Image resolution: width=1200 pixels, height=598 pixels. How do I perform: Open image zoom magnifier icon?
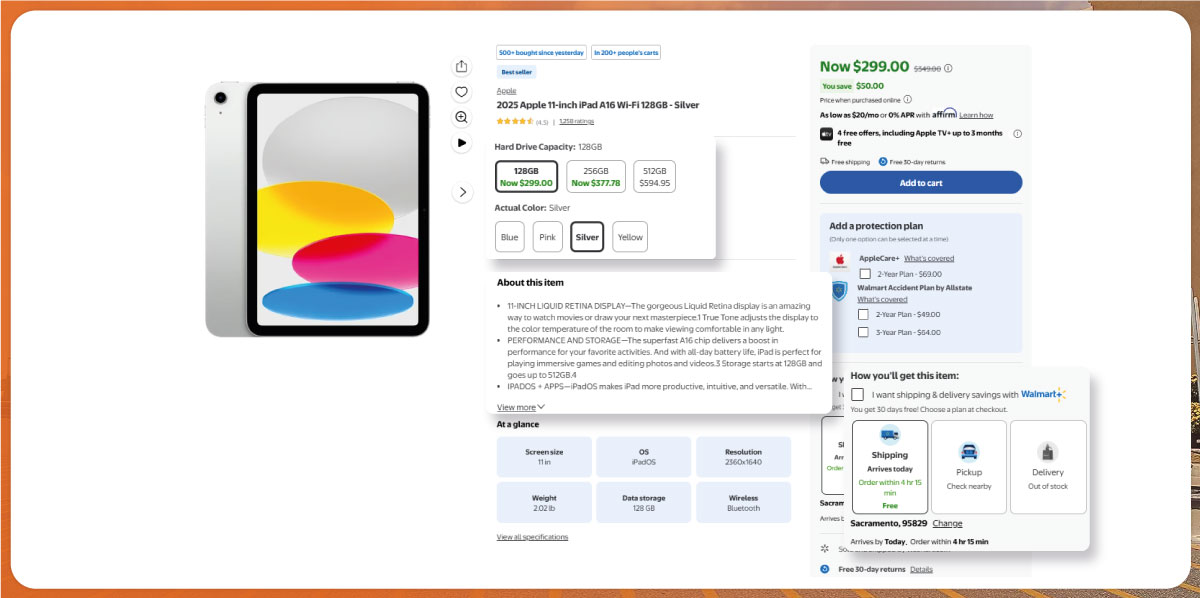click(x=461, y=117)
